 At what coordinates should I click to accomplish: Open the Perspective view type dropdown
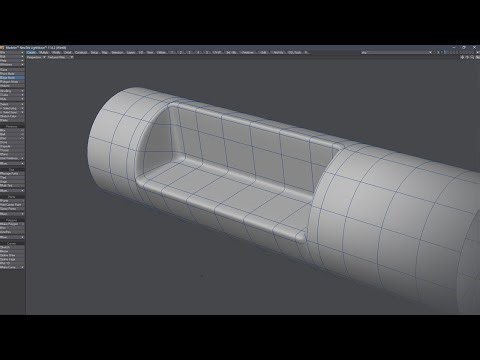click(36, 57)
